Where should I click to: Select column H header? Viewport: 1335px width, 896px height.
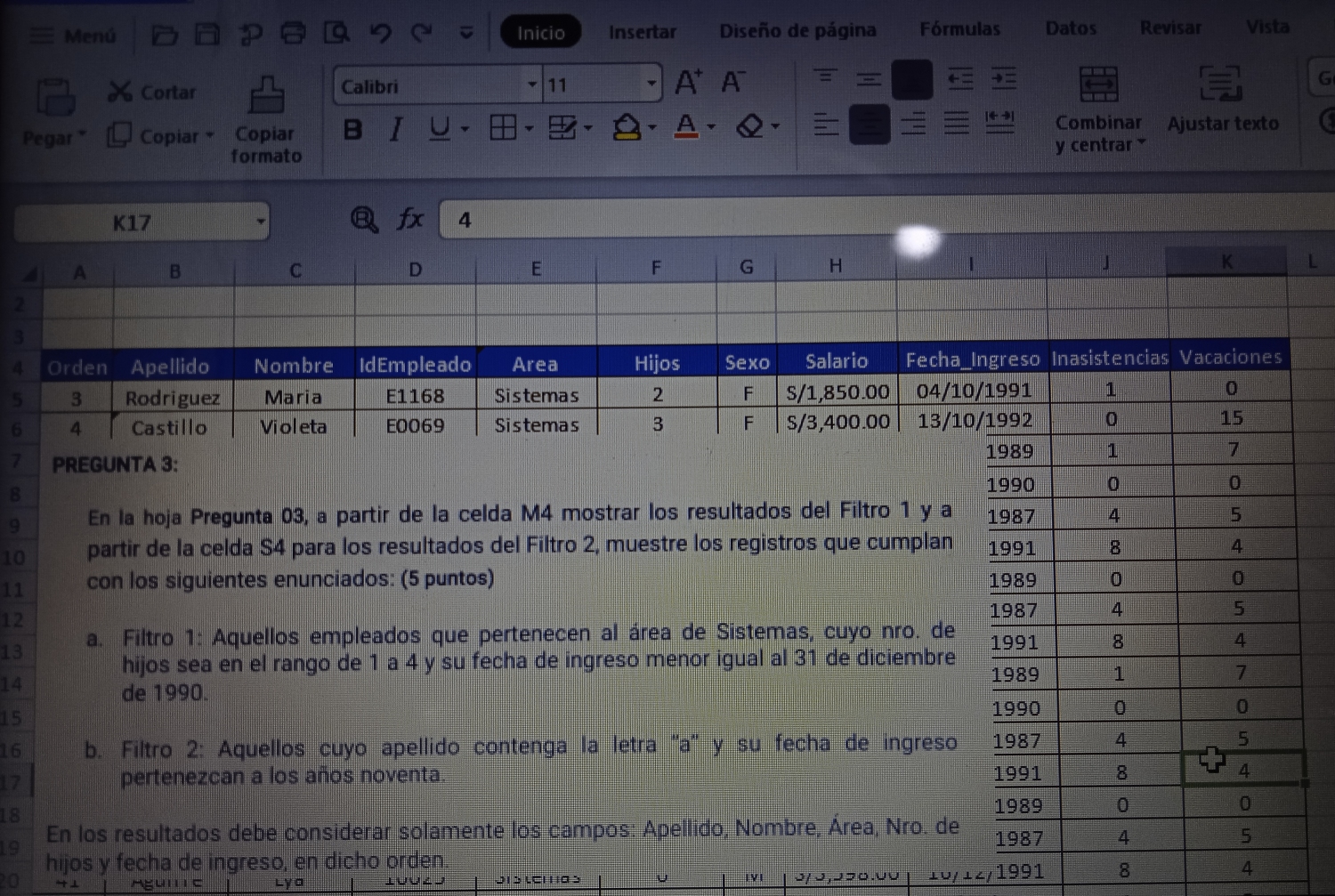click(x=836, y=265)
